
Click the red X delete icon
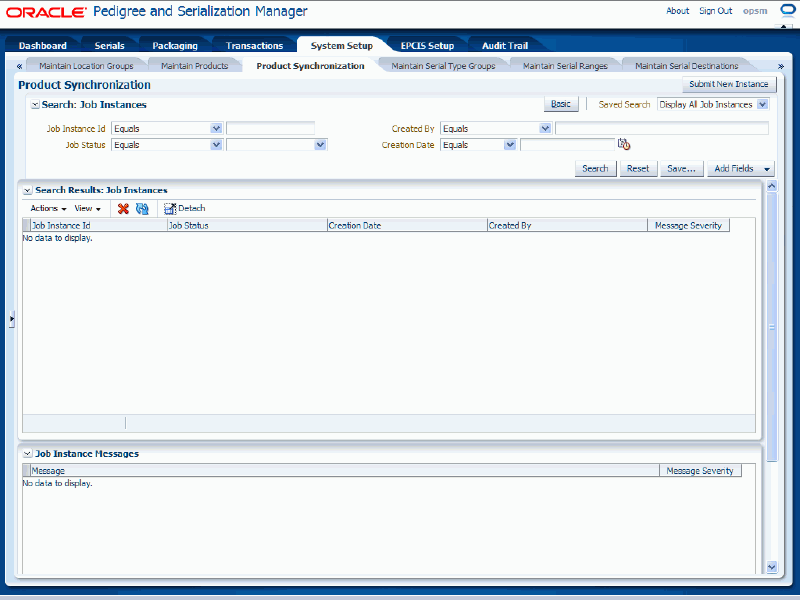[x=123, y=208]
